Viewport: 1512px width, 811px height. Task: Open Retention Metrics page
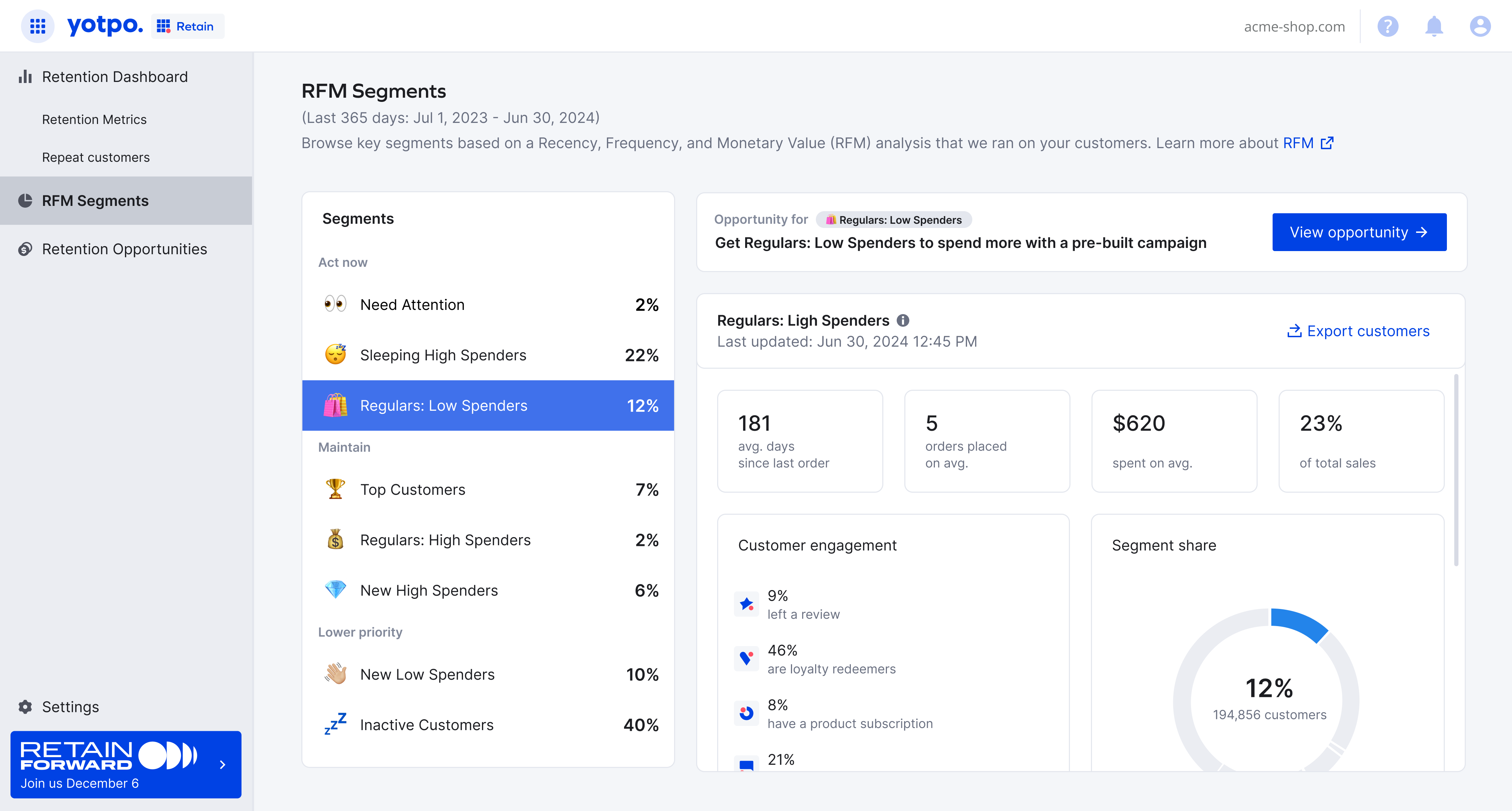(x=94, y=119)
